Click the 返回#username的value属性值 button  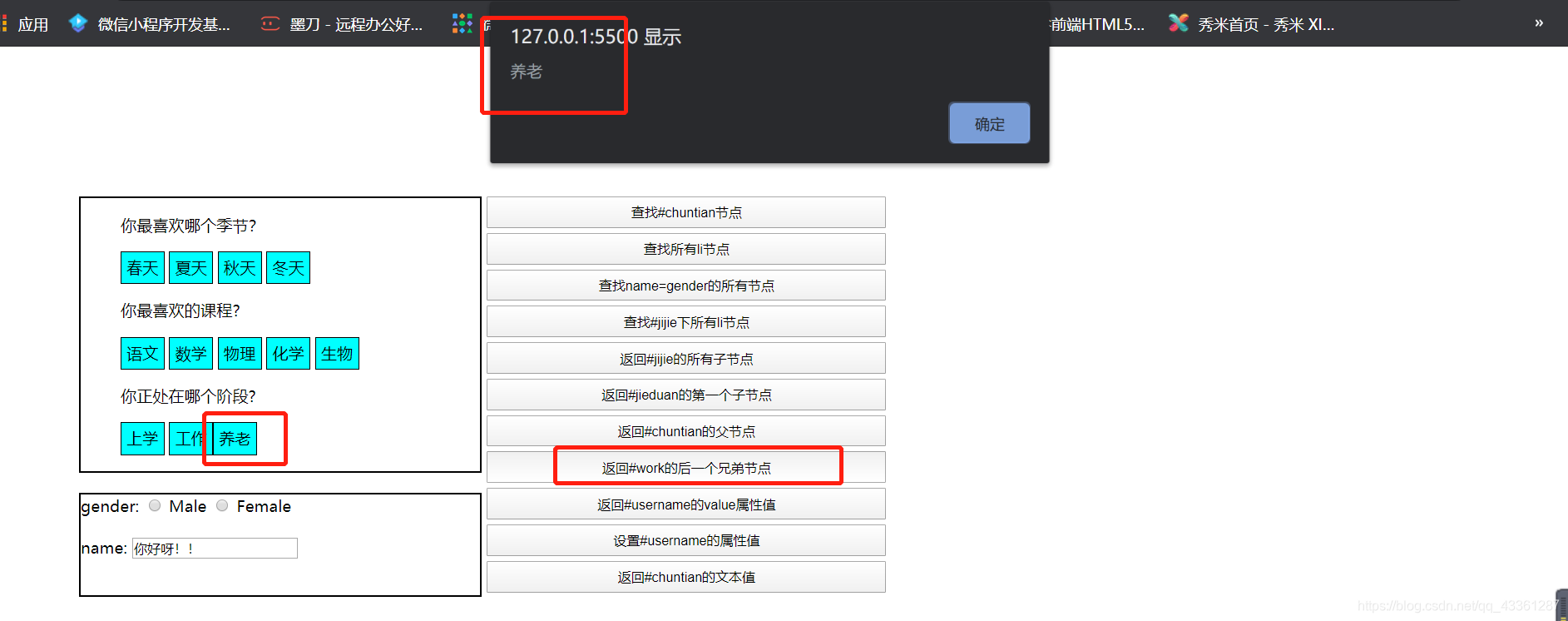pos(686,504)
